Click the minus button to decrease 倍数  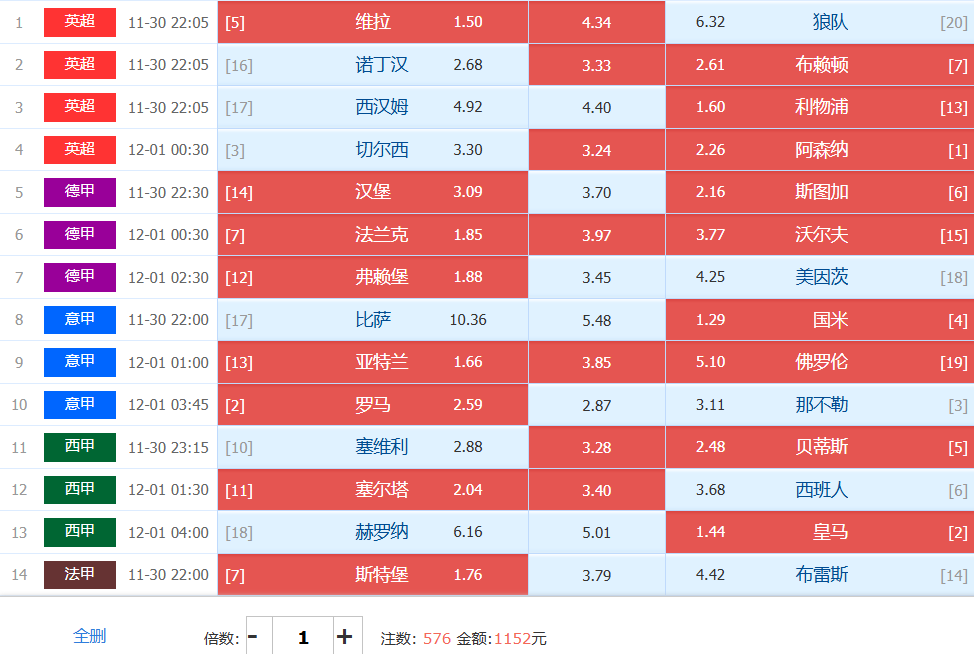(x=253, y=637)
